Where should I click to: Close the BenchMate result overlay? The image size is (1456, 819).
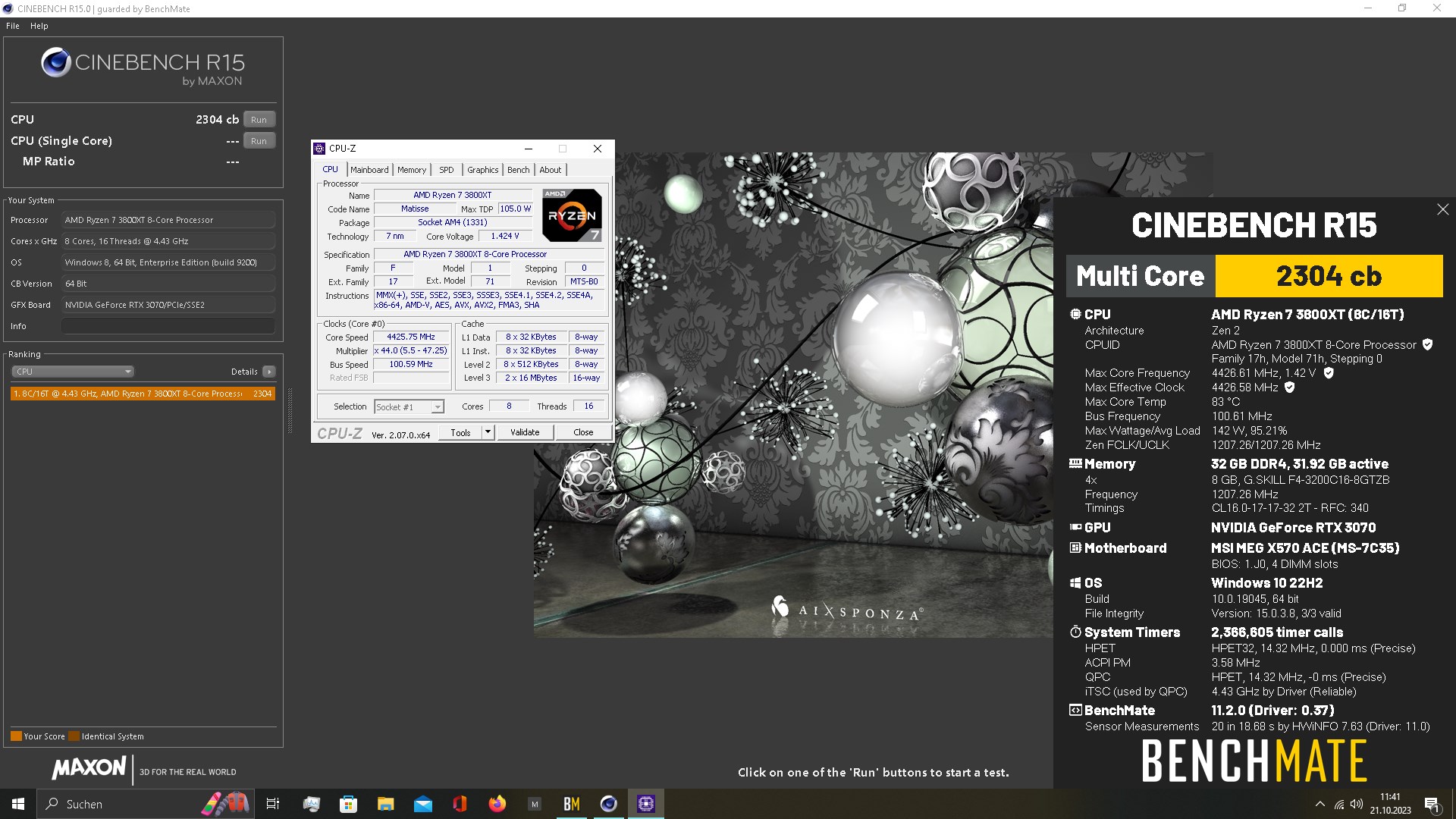click(1442, 209)
